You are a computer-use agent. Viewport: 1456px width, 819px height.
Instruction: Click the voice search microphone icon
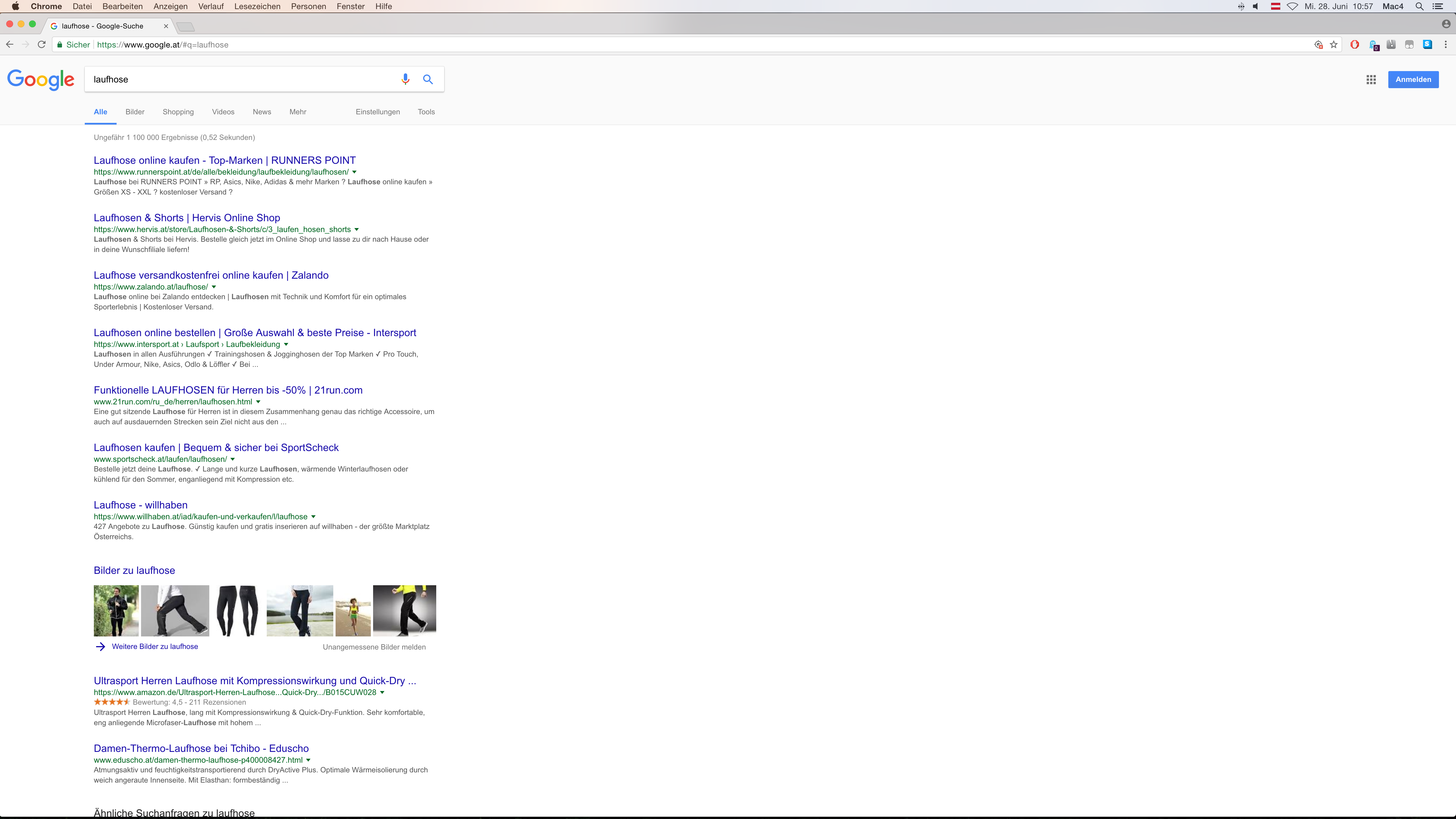click(x=405, y=79)
